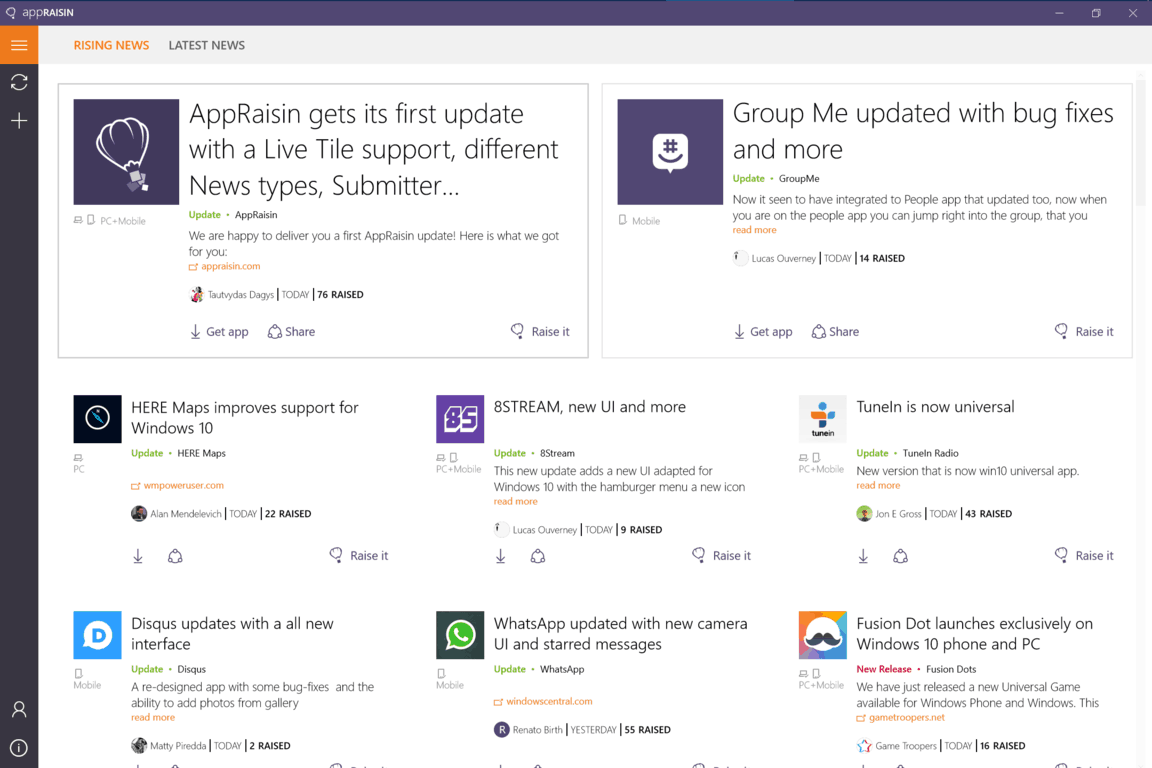
Task: Click the 76 RAISED count
Action: point(340,295)
